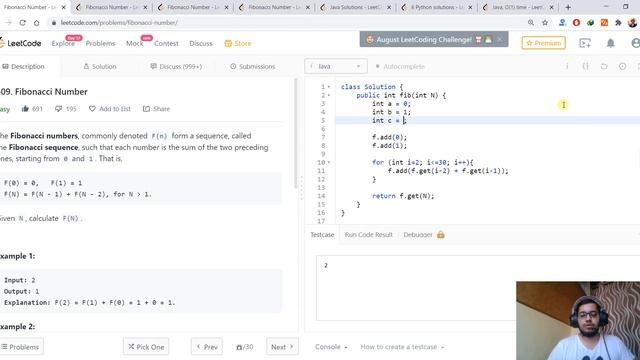
Task: Open the Contest nav item
Action: (x=166, y=43)
